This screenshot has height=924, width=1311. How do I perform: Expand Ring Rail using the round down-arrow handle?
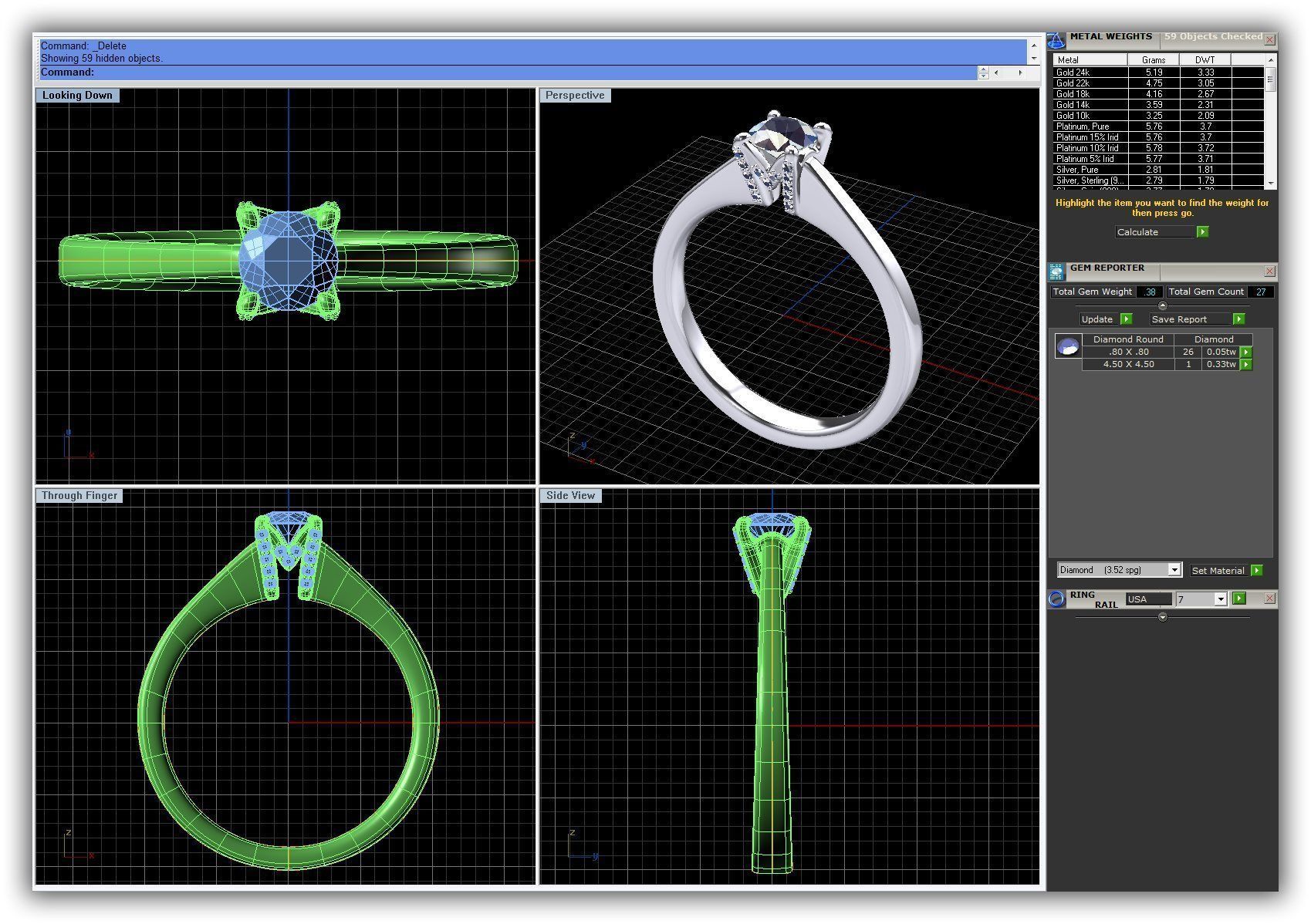point(1163,618)
